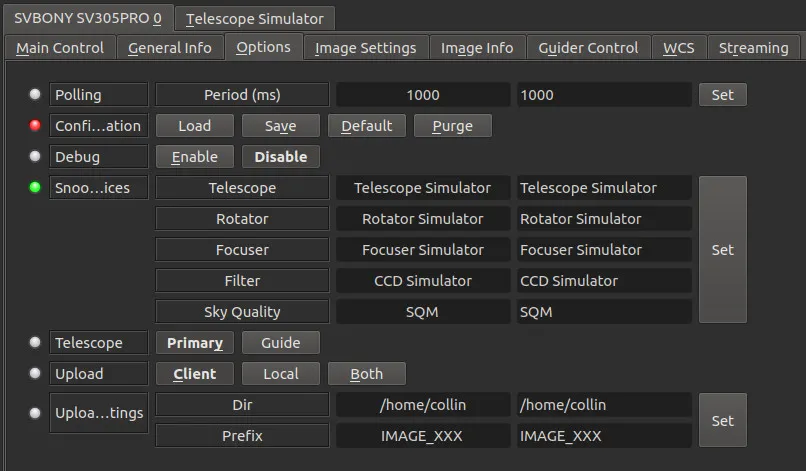Click the Snoo...ices property label

[x=99, y=188]
